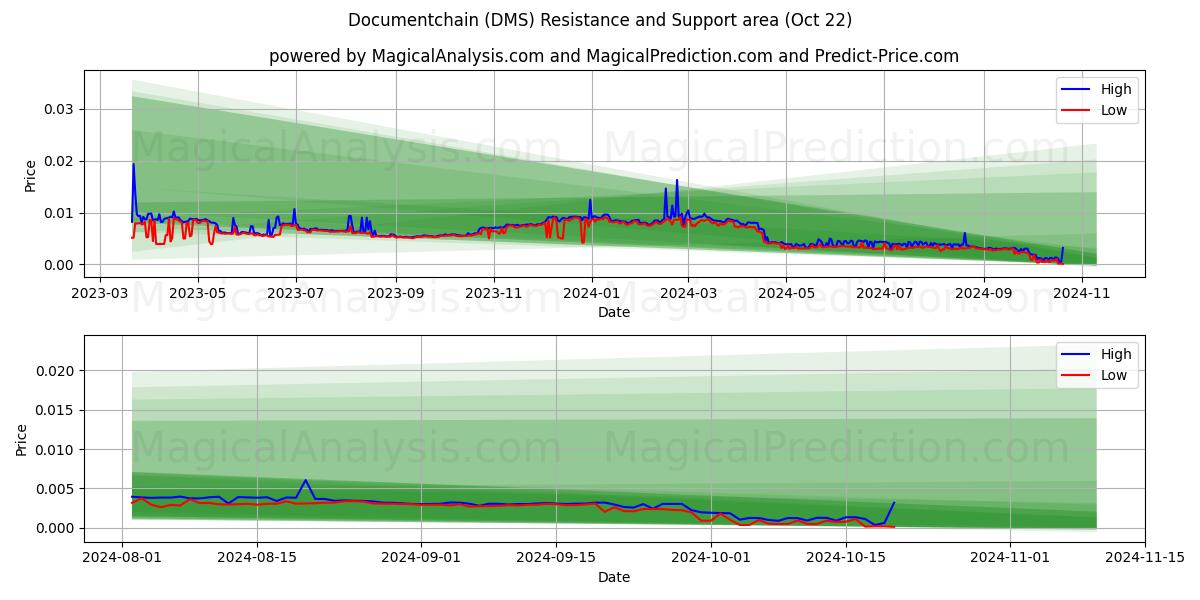Click the '2024-10-15' x-axis label
The width and height of the screenshot is (1200, 600).
click(845, 558)
